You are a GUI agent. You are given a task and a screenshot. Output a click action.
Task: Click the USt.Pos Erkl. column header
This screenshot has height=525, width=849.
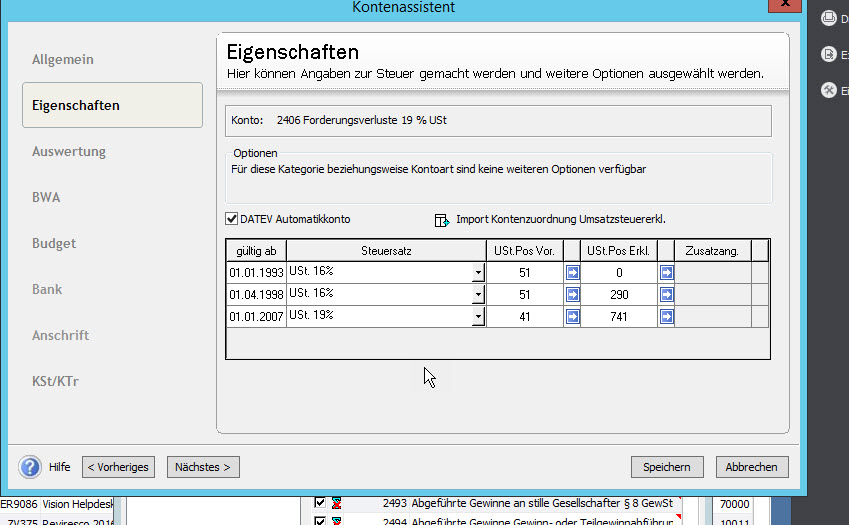(x=619, y=251)
